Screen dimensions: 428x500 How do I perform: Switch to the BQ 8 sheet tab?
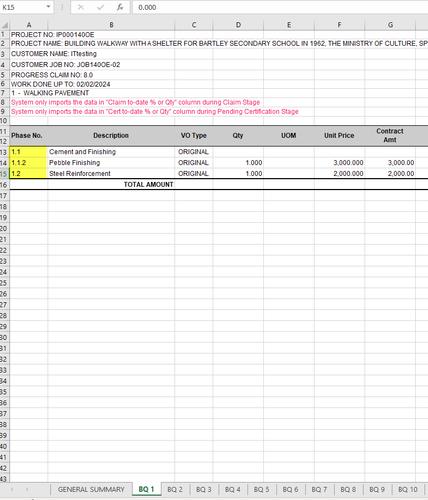tap(348, 489)
